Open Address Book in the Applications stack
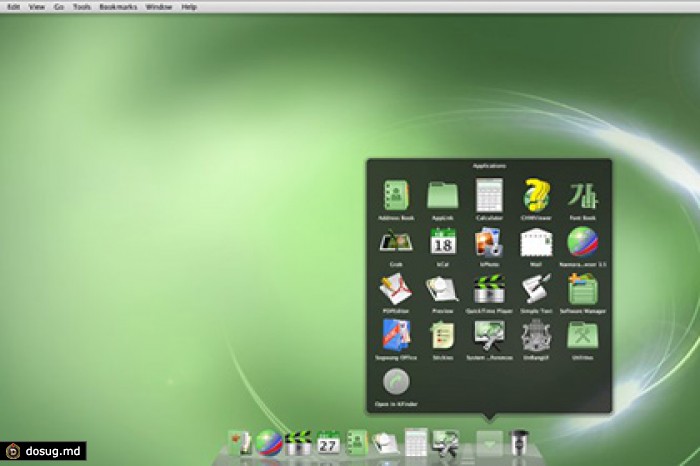The width and height of the screenshot is (700, 466). (x=396, y=196)
